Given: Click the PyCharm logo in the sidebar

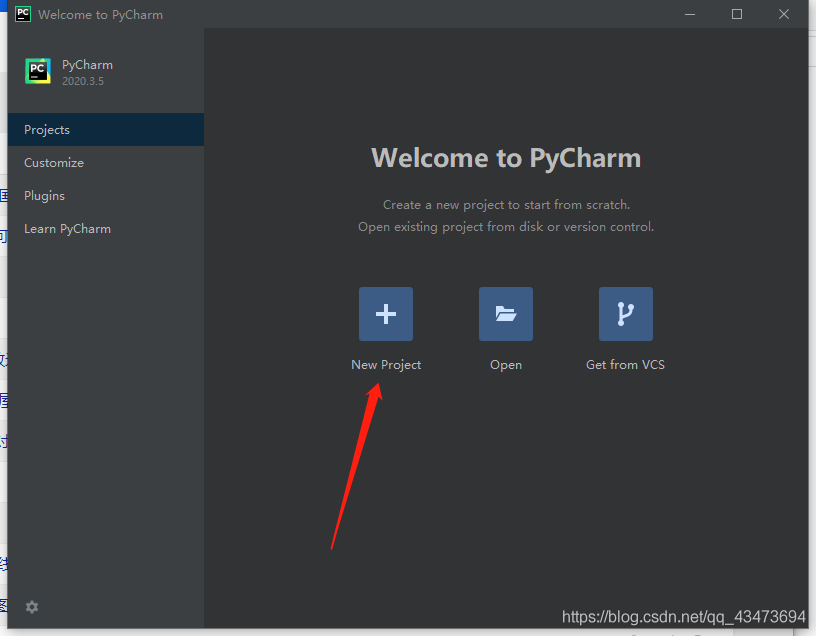Looking at the screenshot, I should [38, 71].
